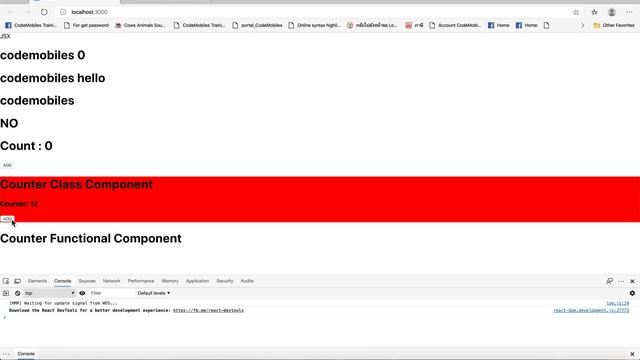The width and height of the screenshot is (640, 360).
Task: Open the Online syntax highli... bookmark
Action: (314, 25)
